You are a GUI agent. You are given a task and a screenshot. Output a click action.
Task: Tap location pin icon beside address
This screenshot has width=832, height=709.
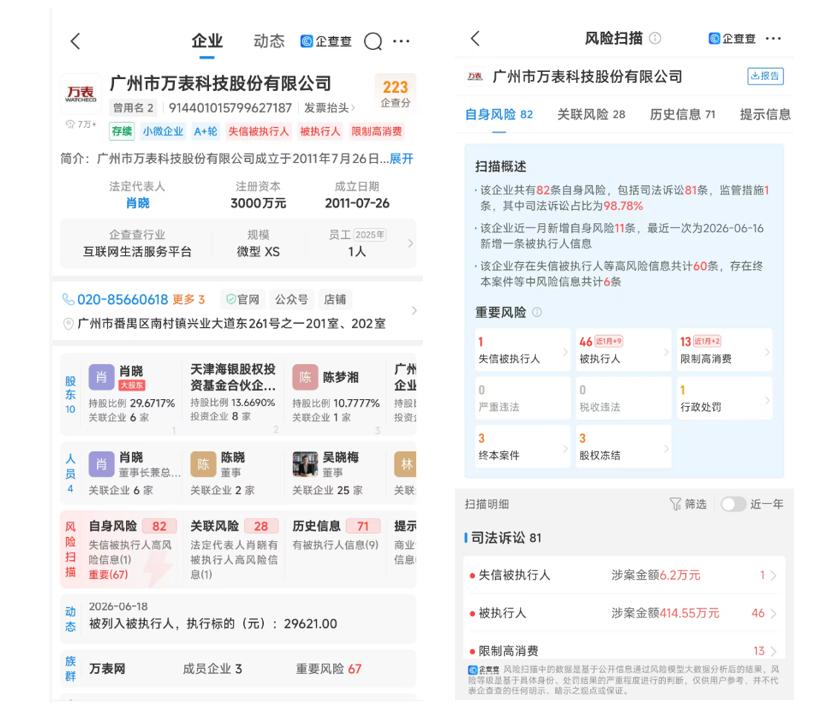pos(68,324)
